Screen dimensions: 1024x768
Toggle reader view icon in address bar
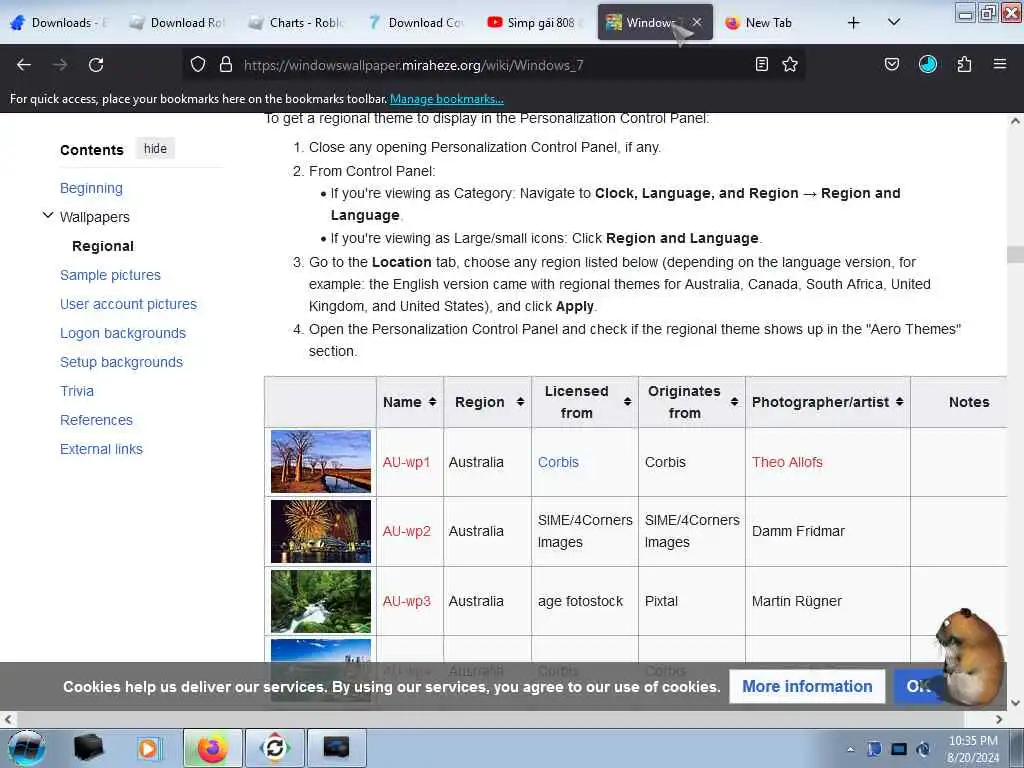coord(761,65)
